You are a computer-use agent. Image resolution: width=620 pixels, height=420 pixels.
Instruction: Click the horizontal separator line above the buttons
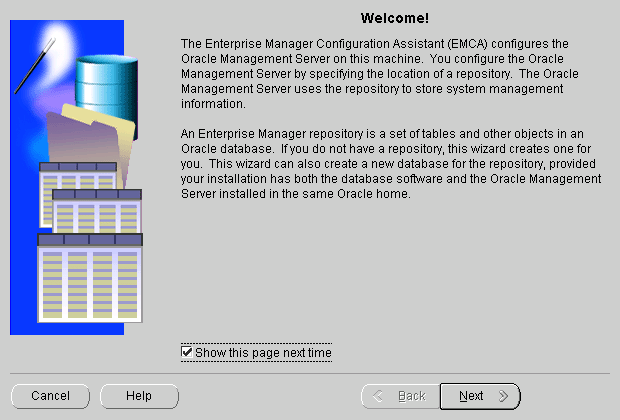[310, 374]
